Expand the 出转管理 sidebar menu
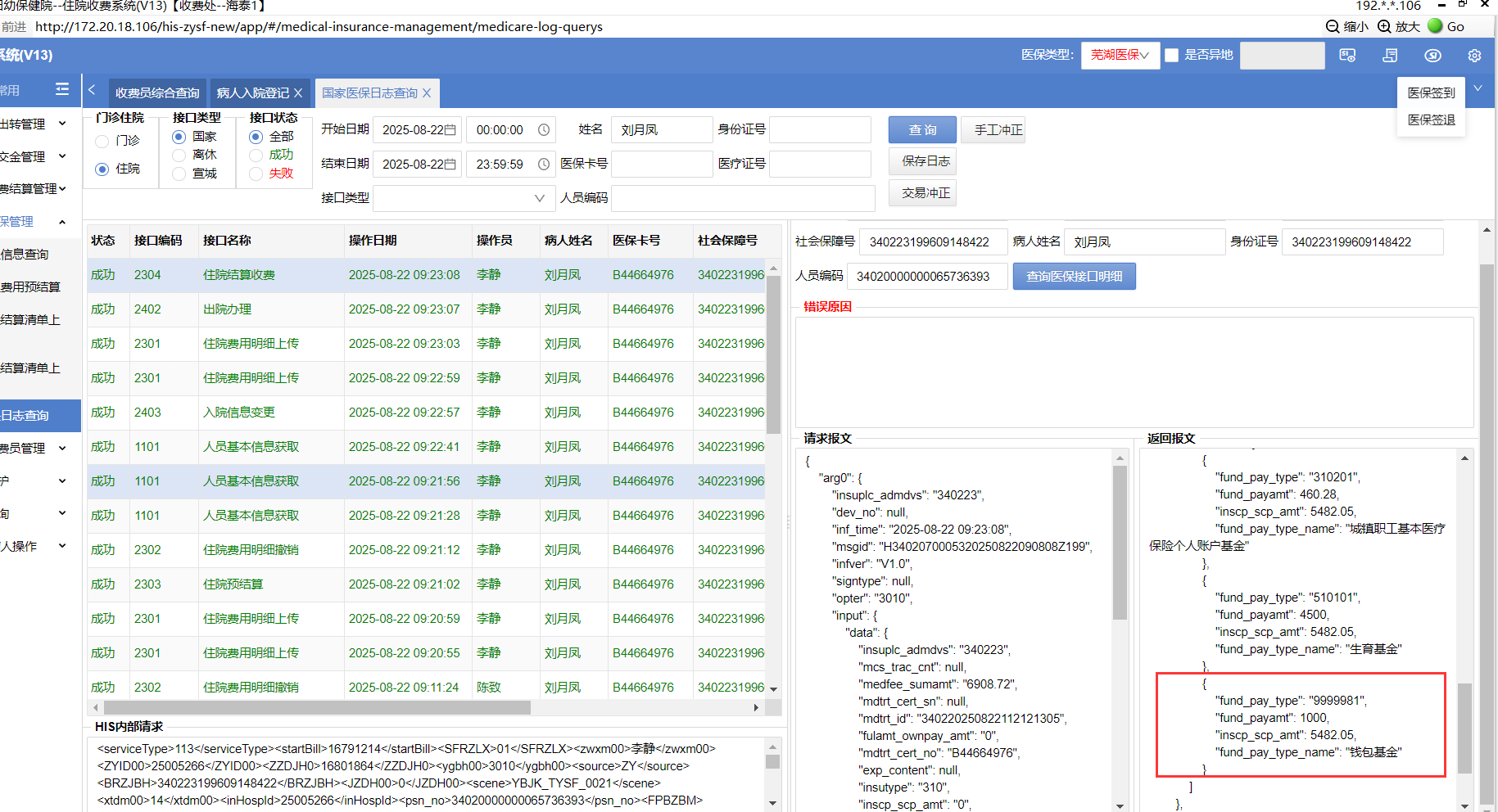 click(x=33, y=124)
